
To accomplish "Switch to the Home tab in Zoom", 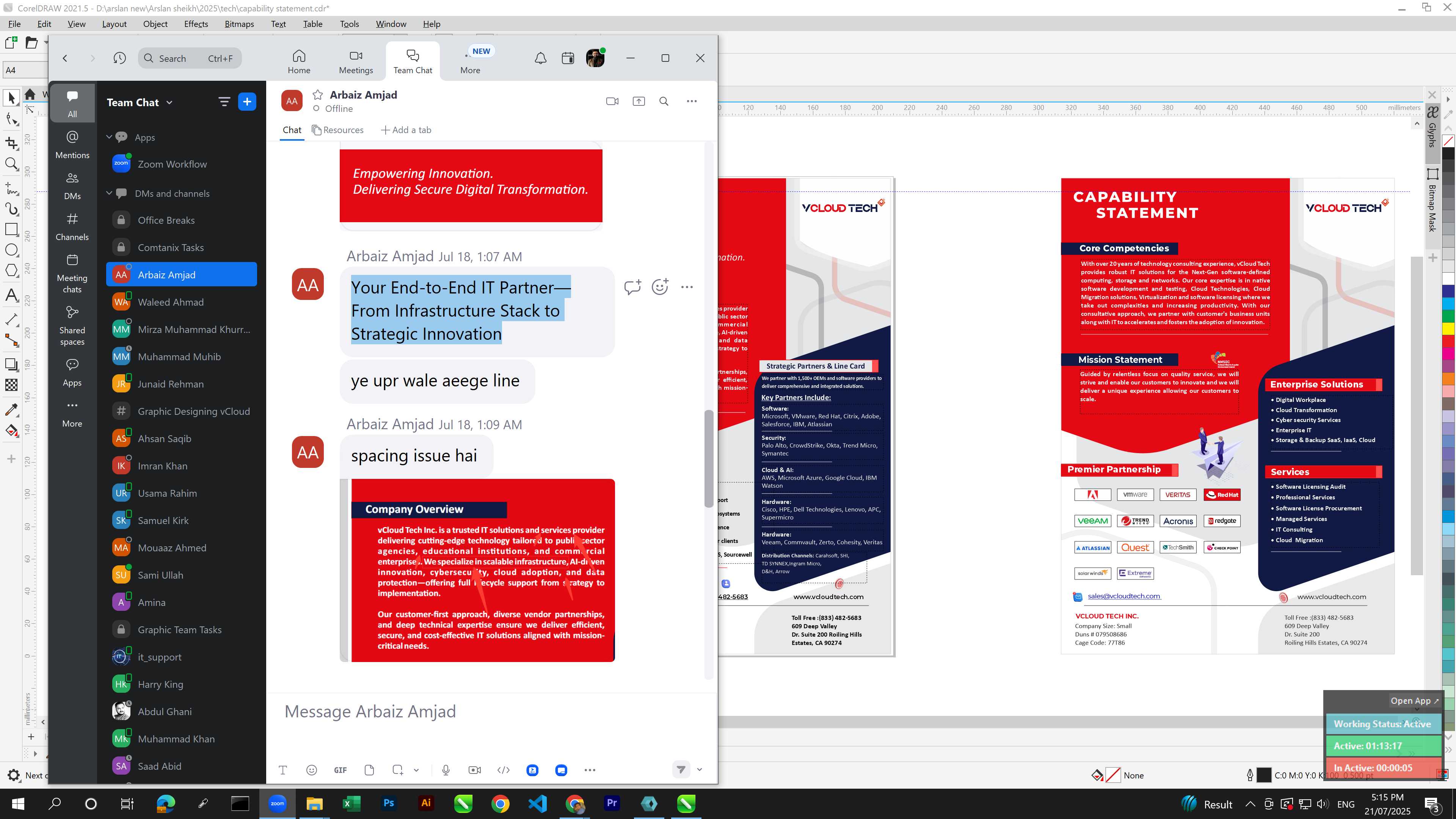I will click(299, 61).
